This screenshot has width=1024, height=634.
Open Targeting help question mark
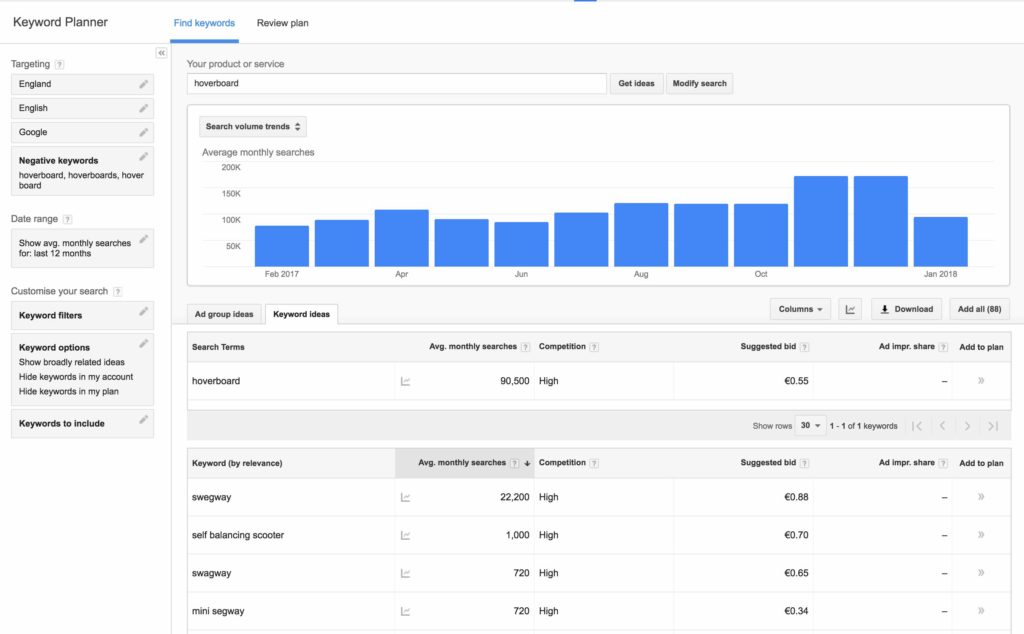click(x=59, y=64)
